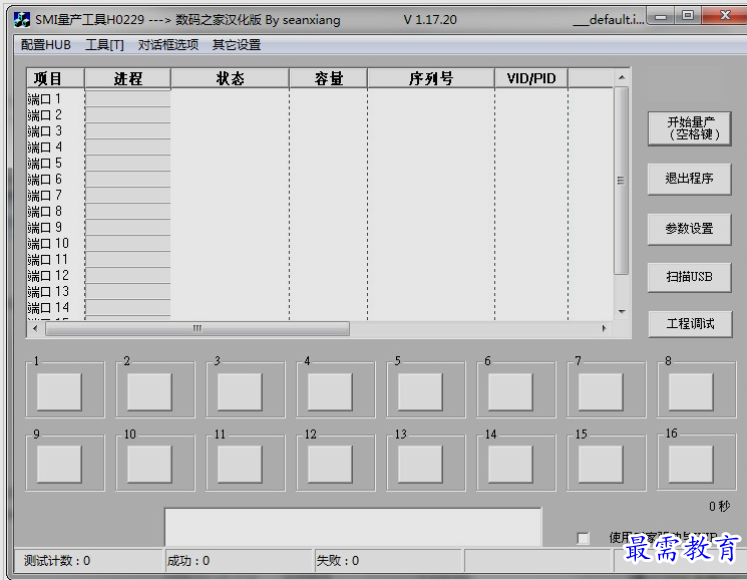Click the port 1 status box
747x580 pixels.
pyautogui.click(x=59, y=392)
